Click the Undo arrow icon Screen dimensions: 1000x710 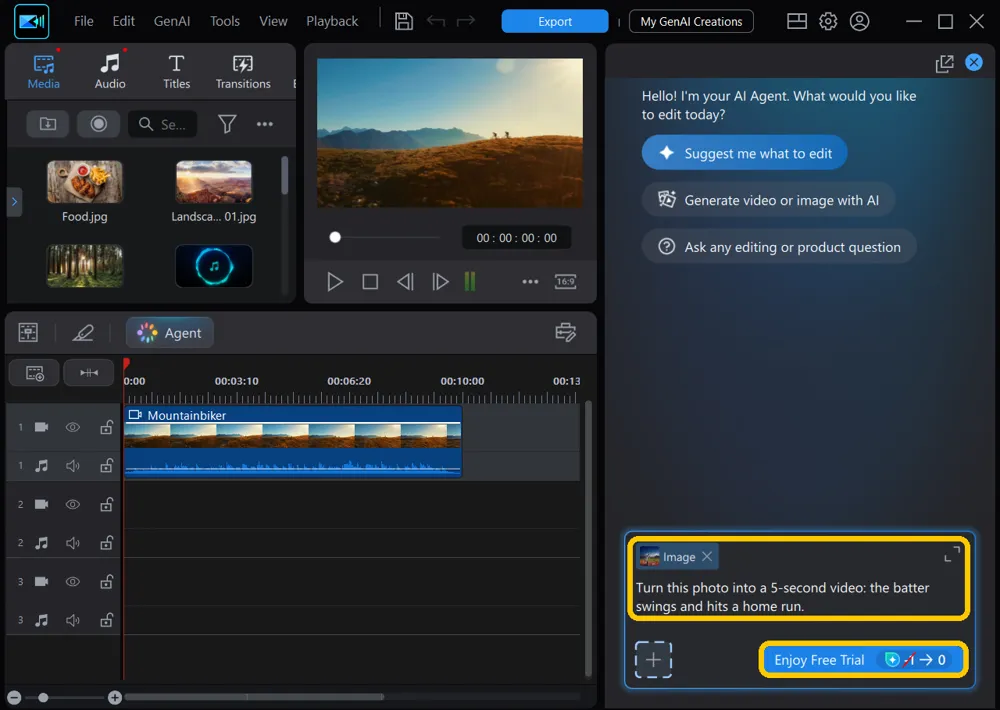pos(436,21)
